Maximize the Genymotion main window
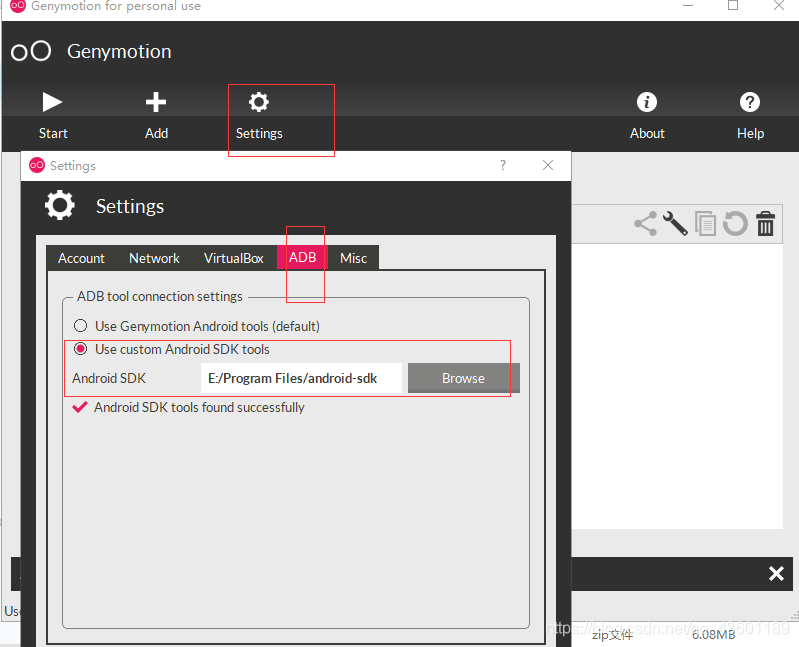 click(733, 6)
